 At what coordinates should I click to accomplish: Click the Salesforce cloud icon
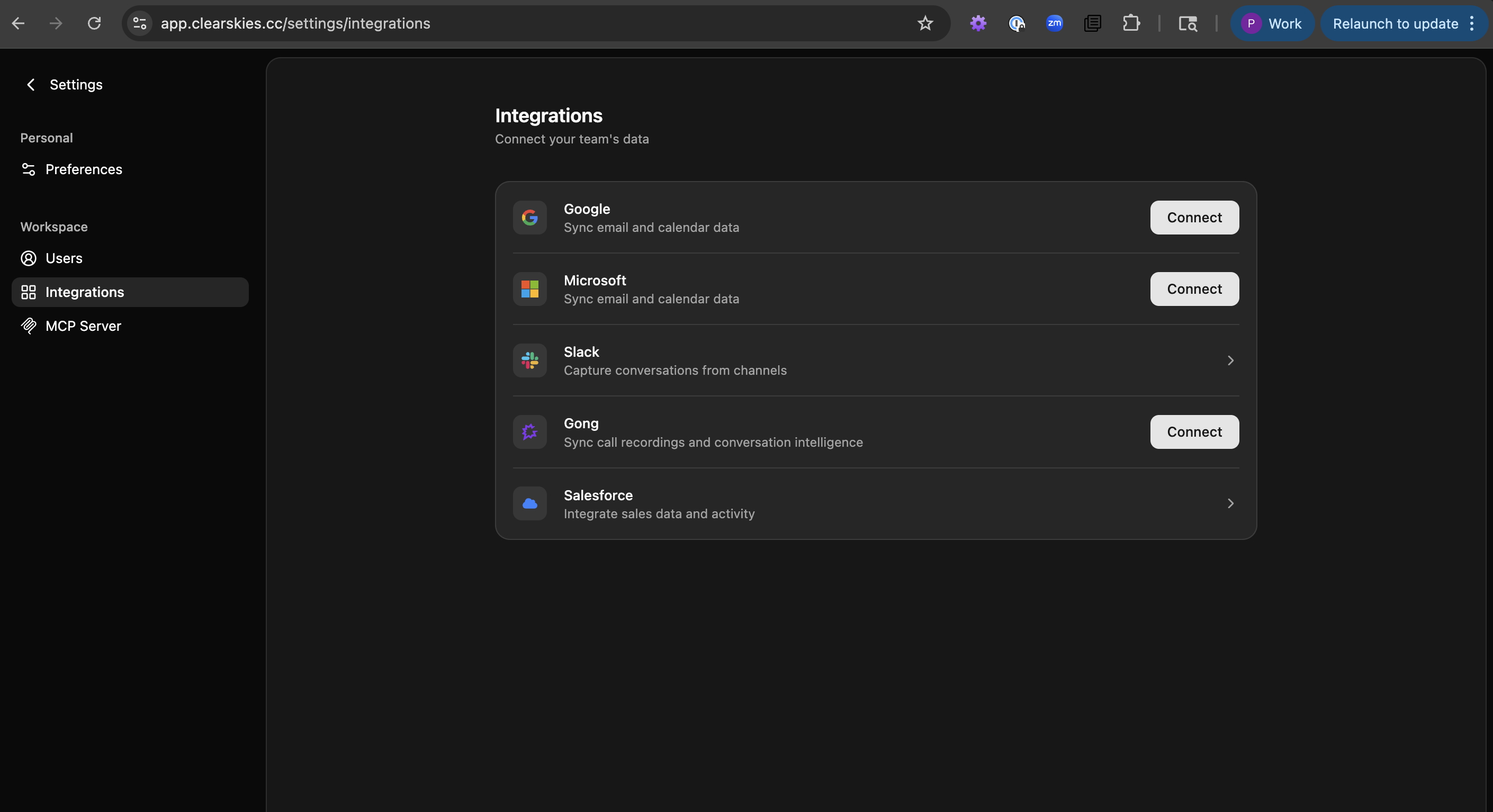529,503
